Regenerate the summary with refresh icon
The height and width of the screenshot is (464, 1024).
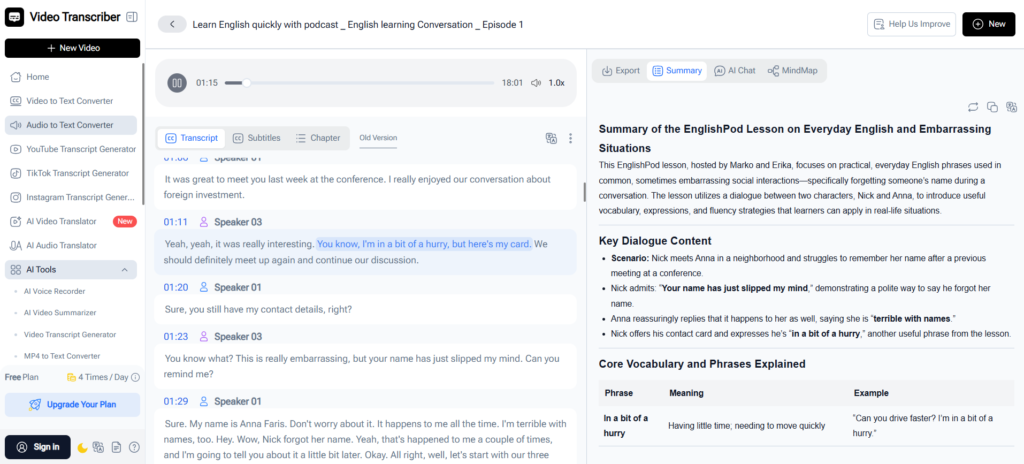click(x=973, y=107)
